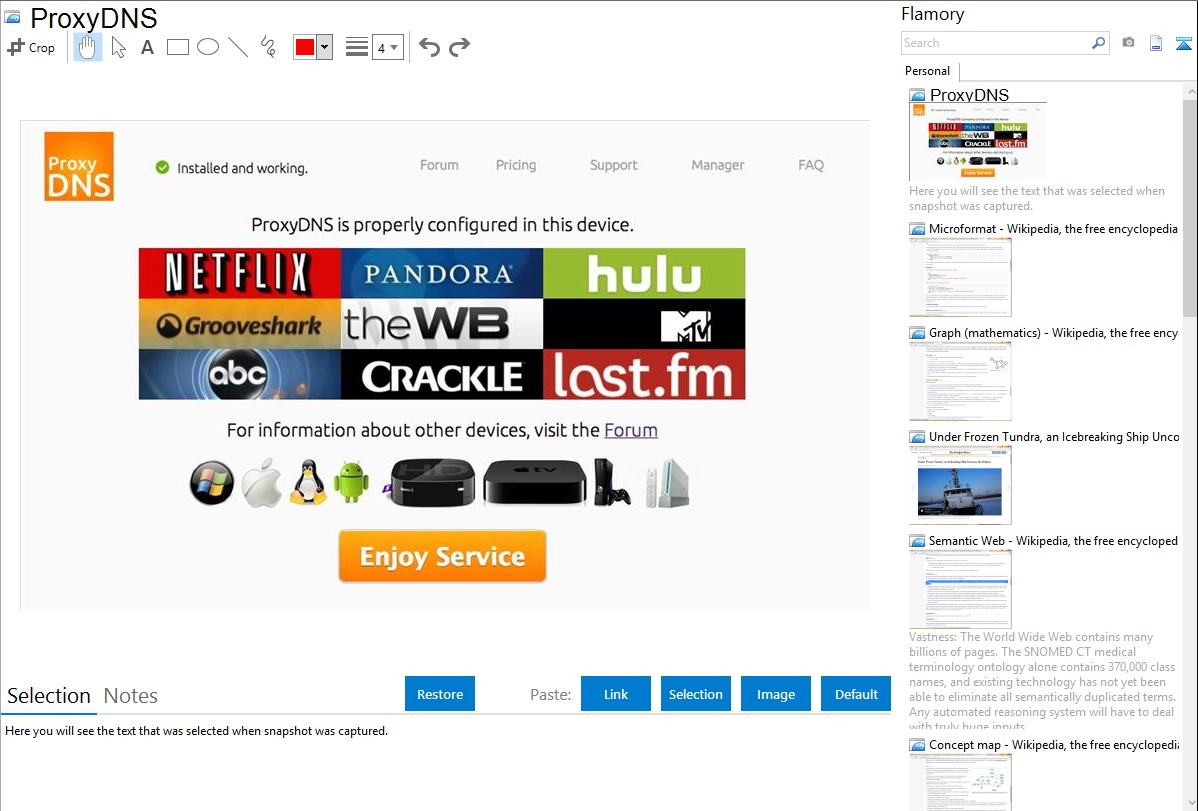
Task: Click the Windows device icon
Action: click(x=212, y=483)
